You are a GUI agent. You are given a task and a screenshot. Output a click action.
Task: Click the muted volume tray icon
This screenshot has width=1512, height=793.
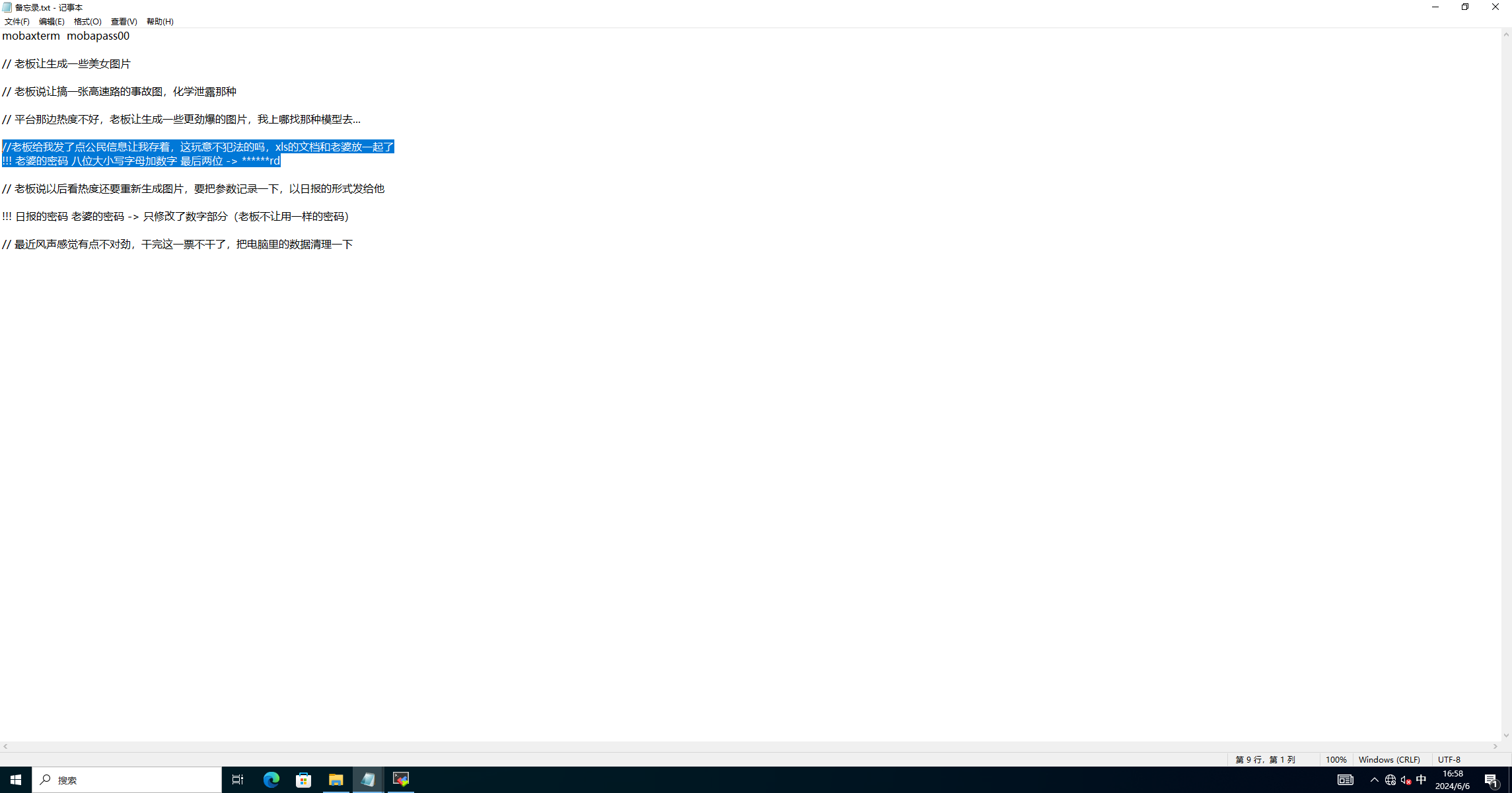[x=1406, y=780]
